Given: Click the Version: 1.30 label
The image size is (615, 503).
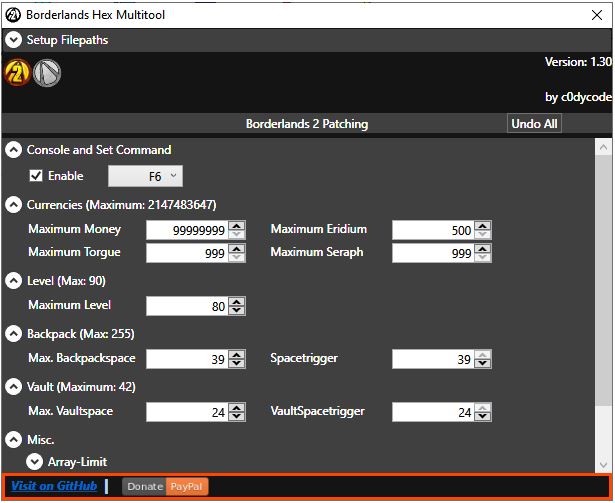Looking at the screenshot, I should (578, 62).
